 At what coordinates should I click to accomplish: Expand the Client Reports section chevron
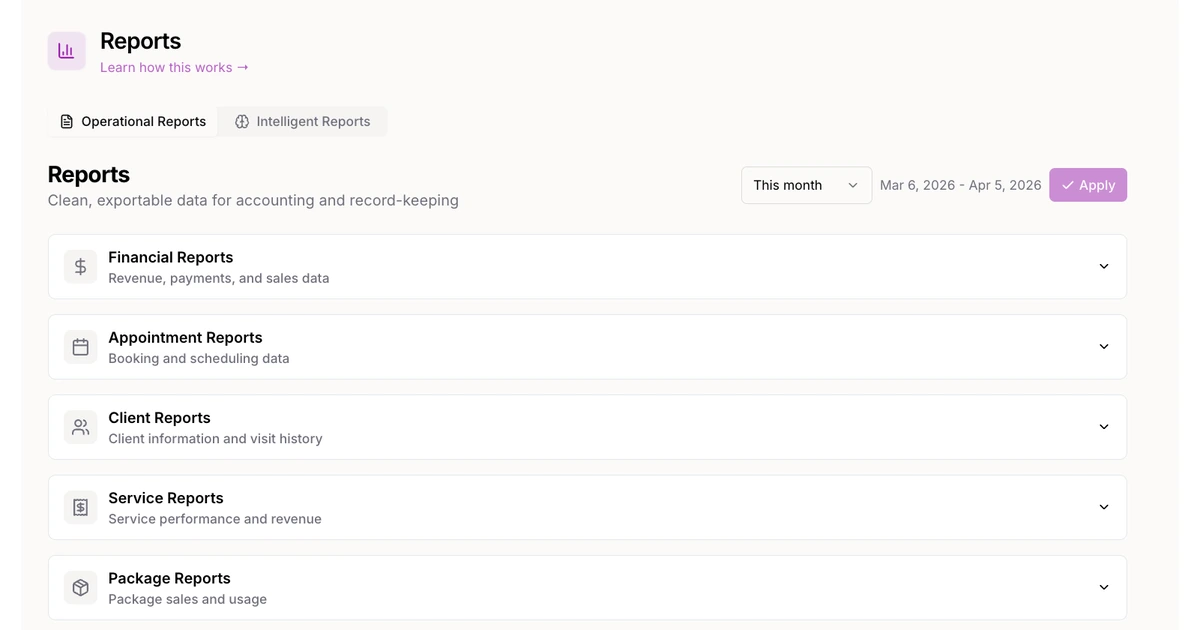1104,427
